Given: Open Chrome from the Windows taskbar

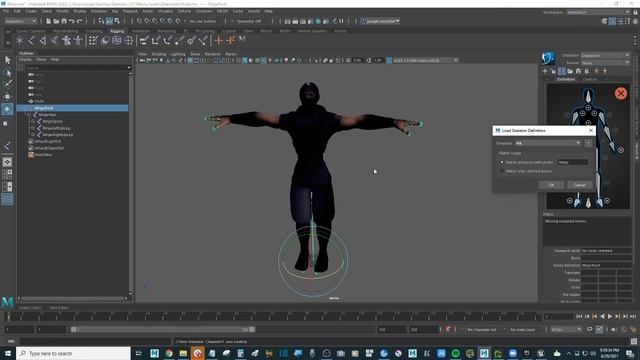Looking at the screenshot, I should pyautogui.click(x=169, y=353).
